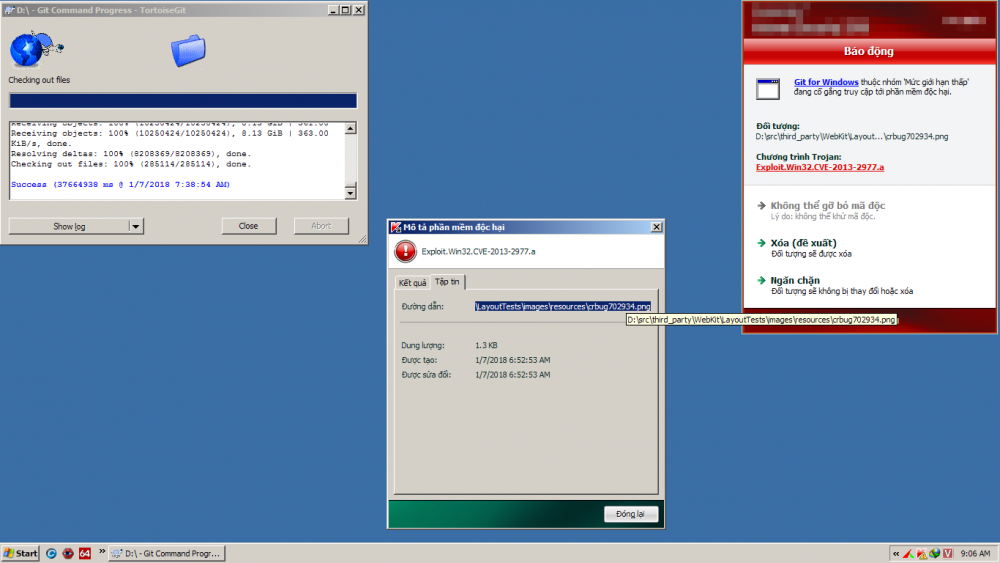The image size is (1000, 563).
Task: Open the Internet Explorer quick launch icon
Action: click(x=51, y=553)
